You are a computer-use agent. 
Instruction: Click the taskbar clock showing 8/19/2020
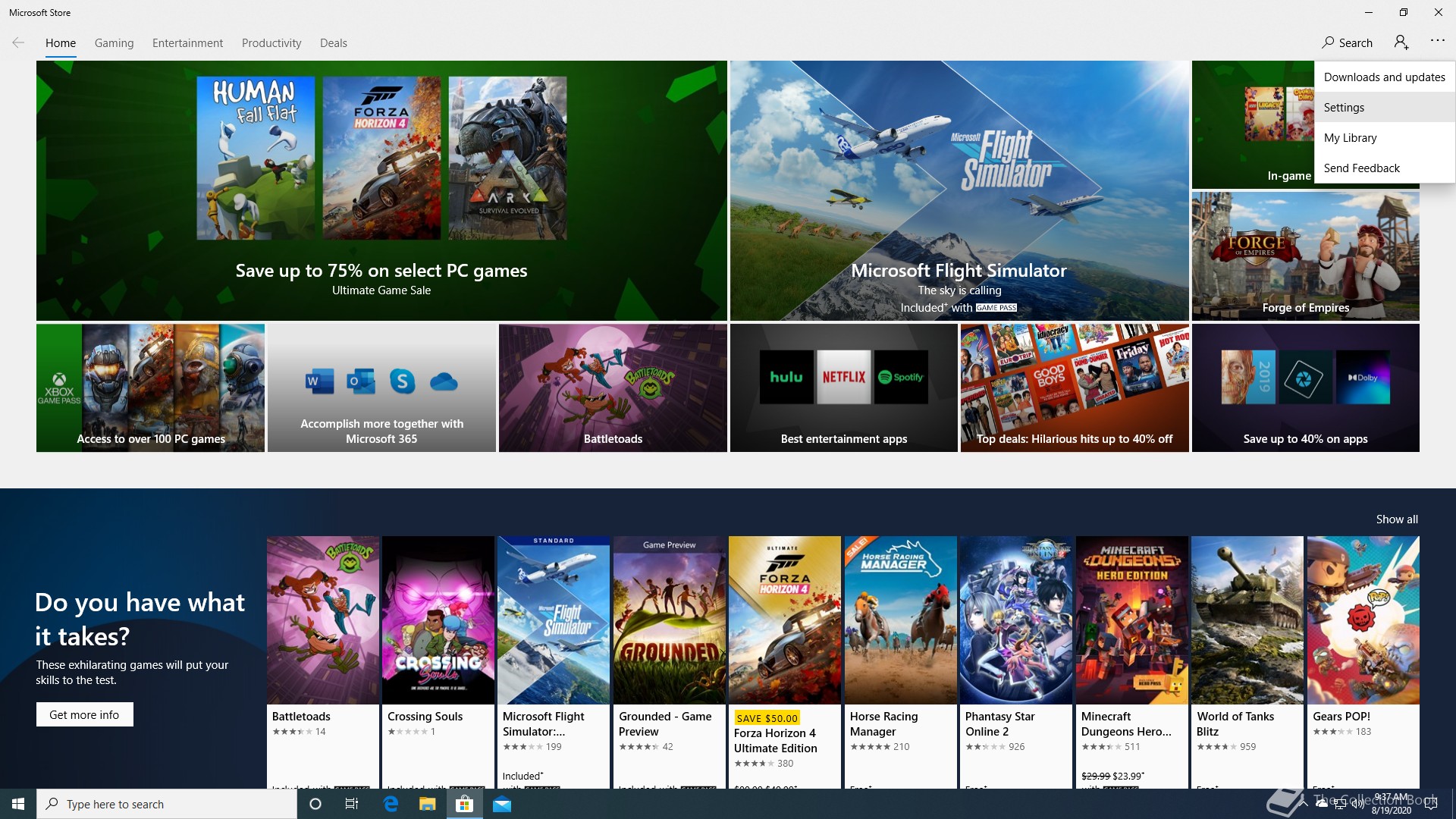[x=1392, y=804]
